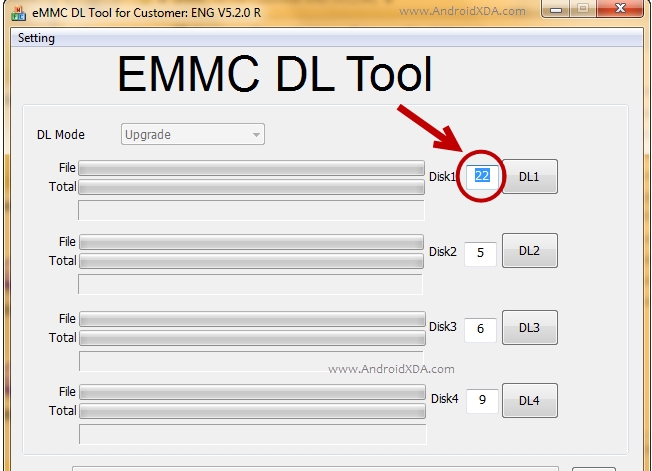This screenshot has height=471, width=652.
Task: Click the status box under Disk3 bars
Action: (252, 361)
